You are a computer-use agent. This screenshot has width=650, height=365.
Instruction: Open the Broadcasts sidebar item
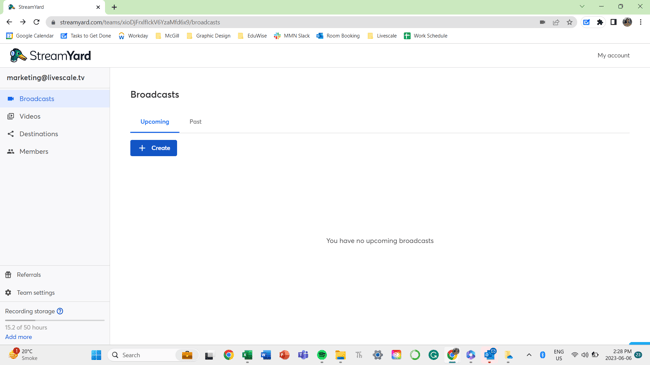[55, 99]
